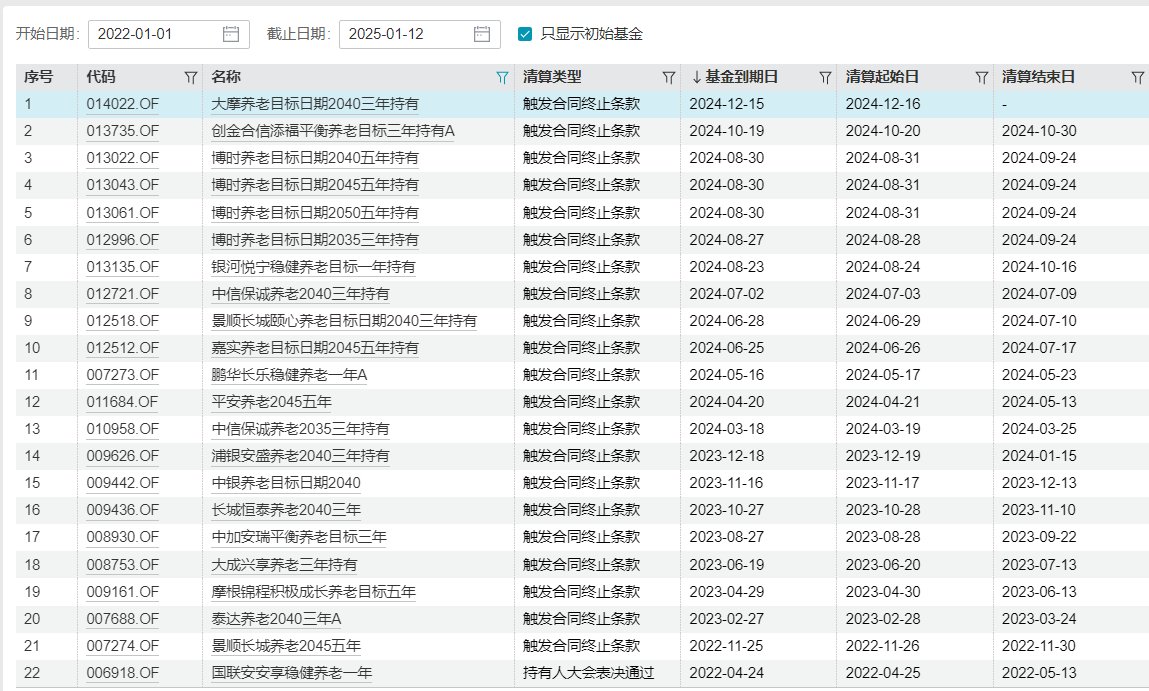Open the end date calendar picker icon
Screen dimensions: 1149x691
(481, 34)
